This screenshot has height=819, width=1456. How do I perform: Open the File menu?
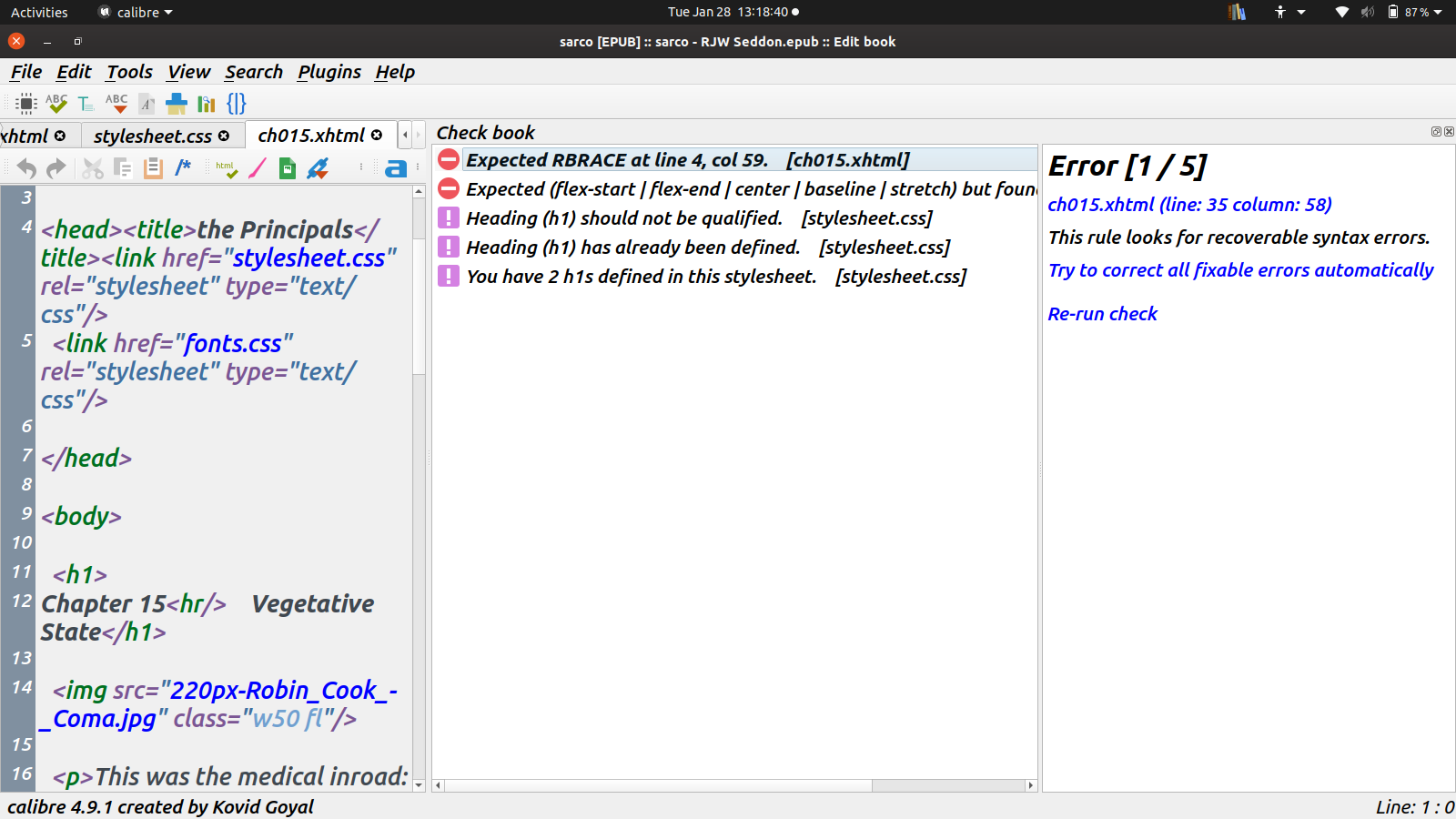point(26,72)
